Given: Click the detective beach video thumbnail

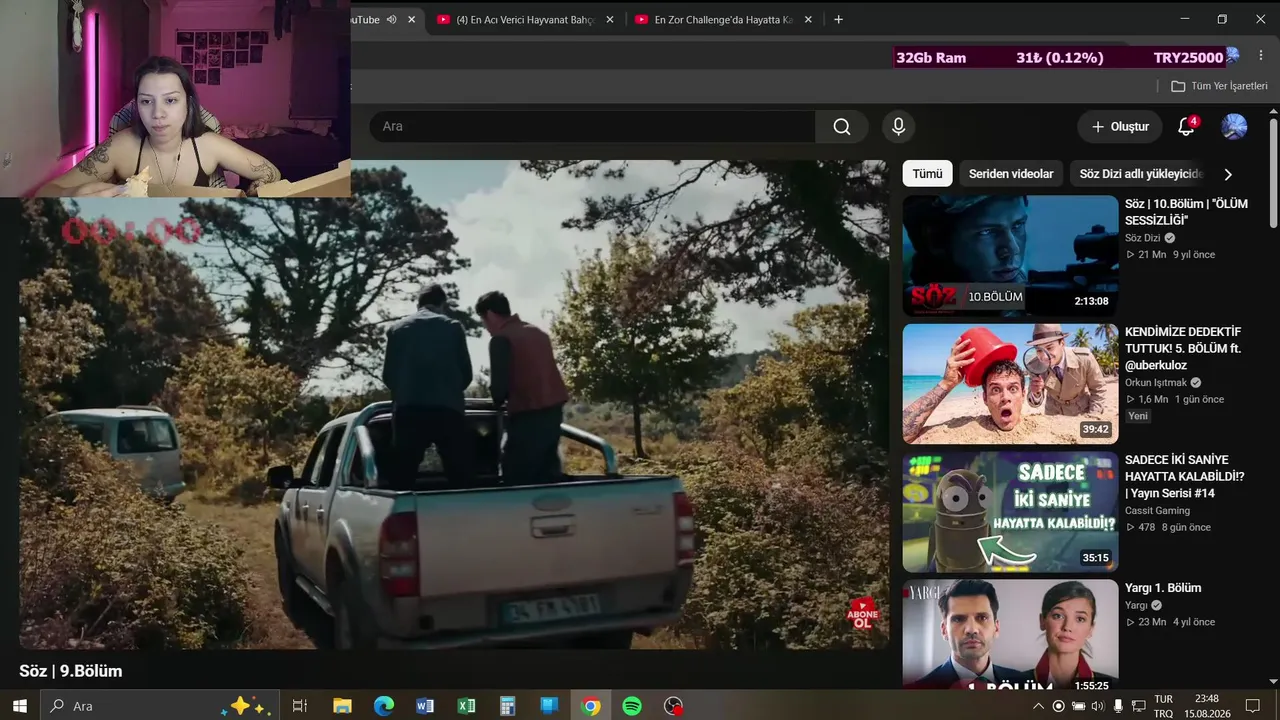Looking at the screenshot, I should pos(1010,383).
